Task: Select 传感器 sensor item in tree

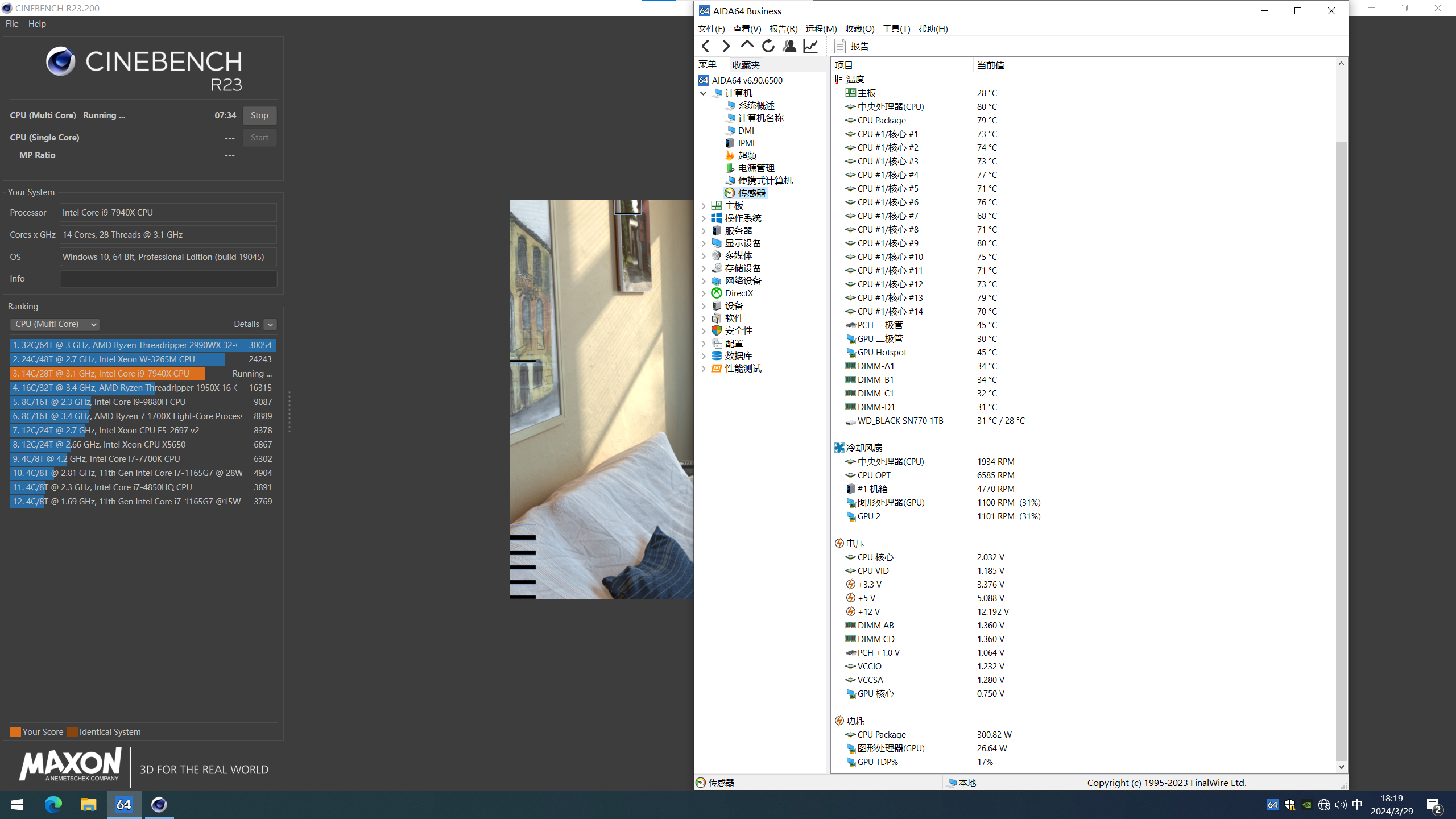Action: [x=745, y=193]
